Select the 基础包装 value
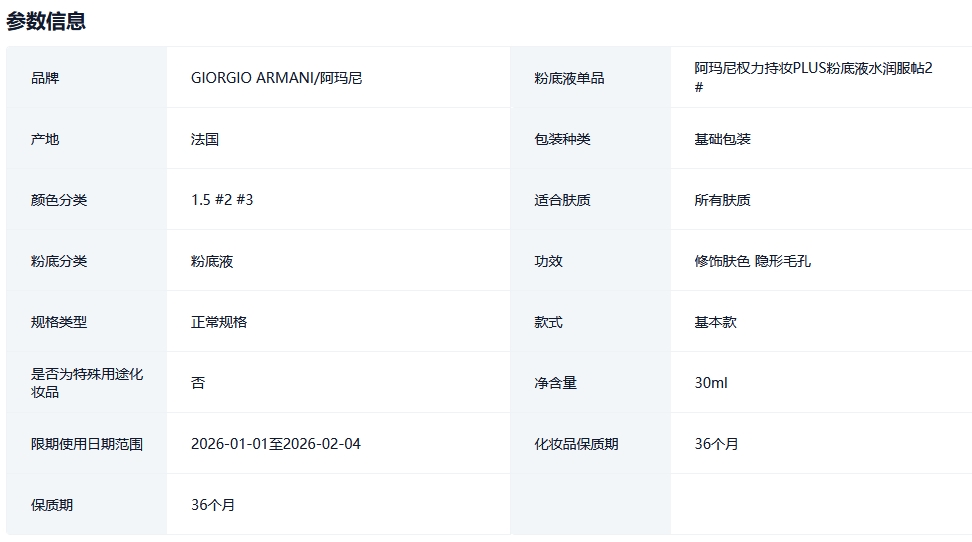 [x=722, y=139]
